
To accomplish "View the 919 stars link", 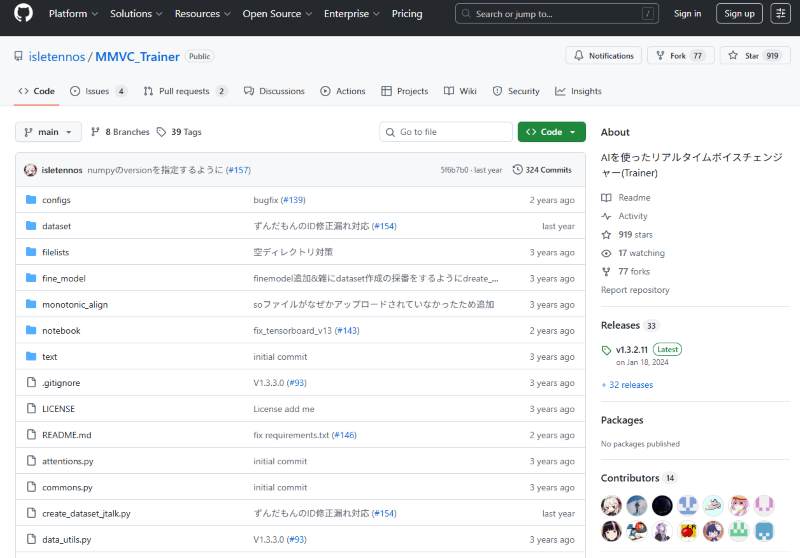I will [x=635, y=235].
